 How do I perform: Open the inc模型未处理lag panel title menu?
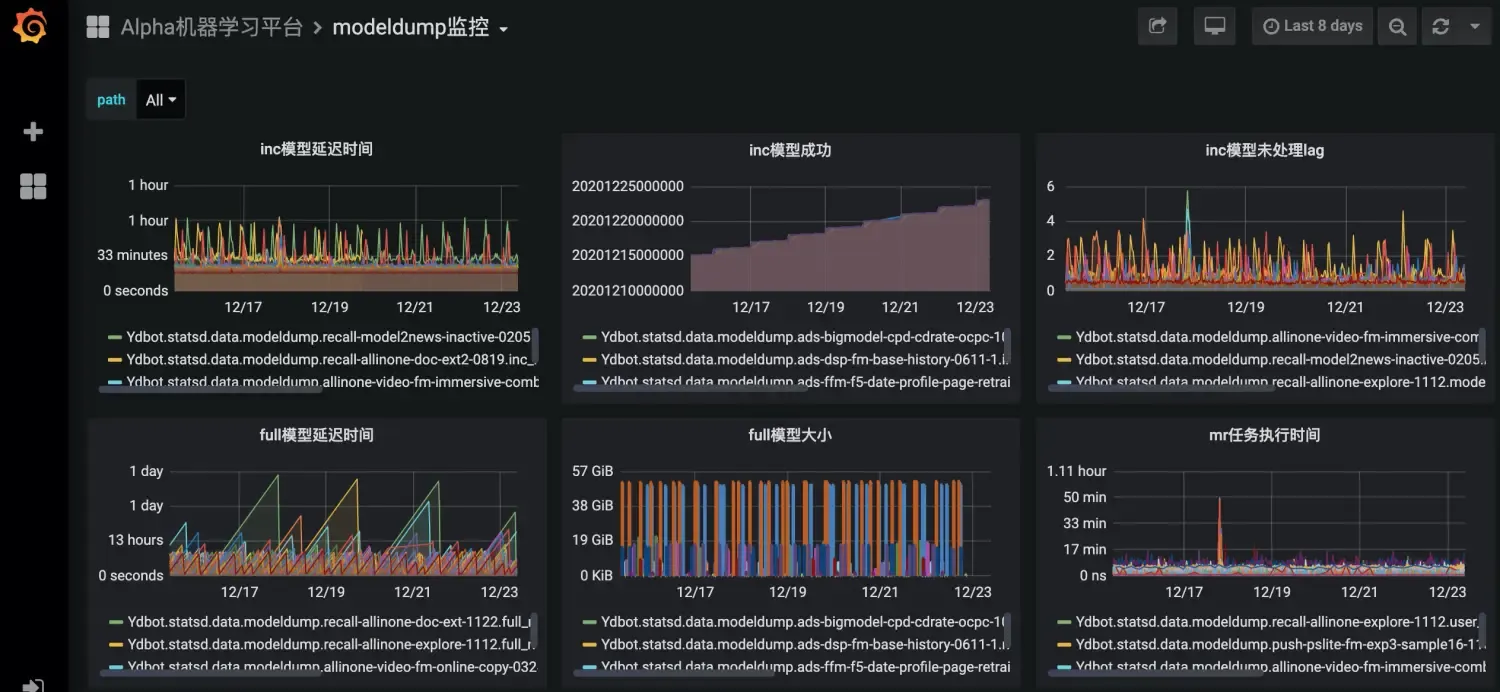pos(1264,150)
